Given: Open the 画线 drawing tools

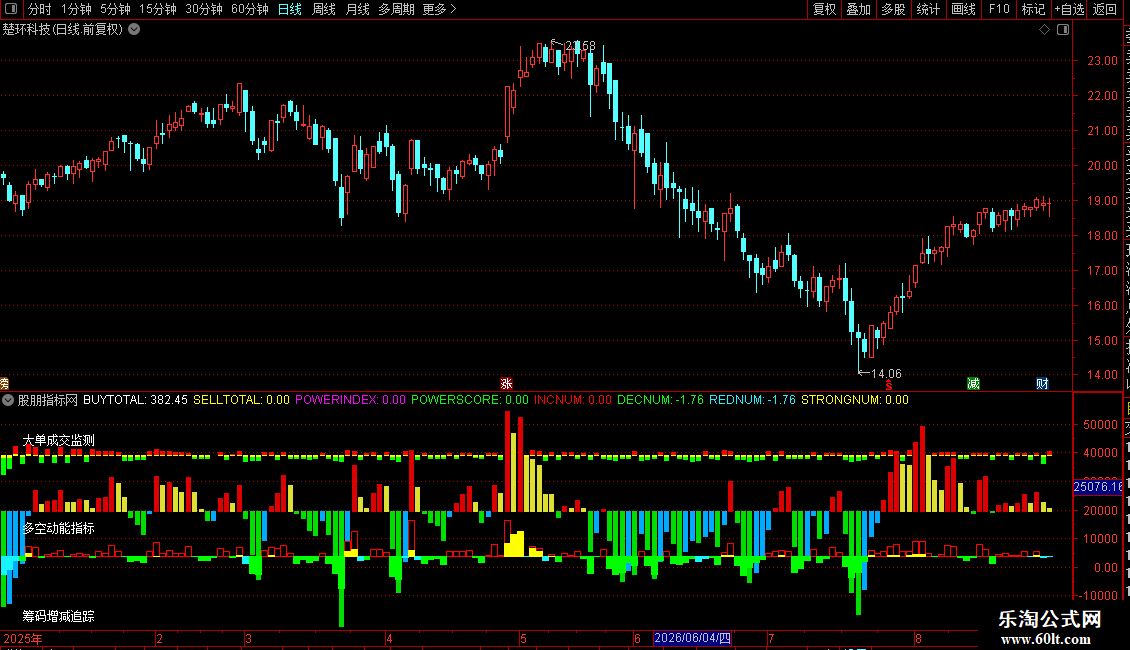Looking at the screenshot, I should click(x=964, y=9).
